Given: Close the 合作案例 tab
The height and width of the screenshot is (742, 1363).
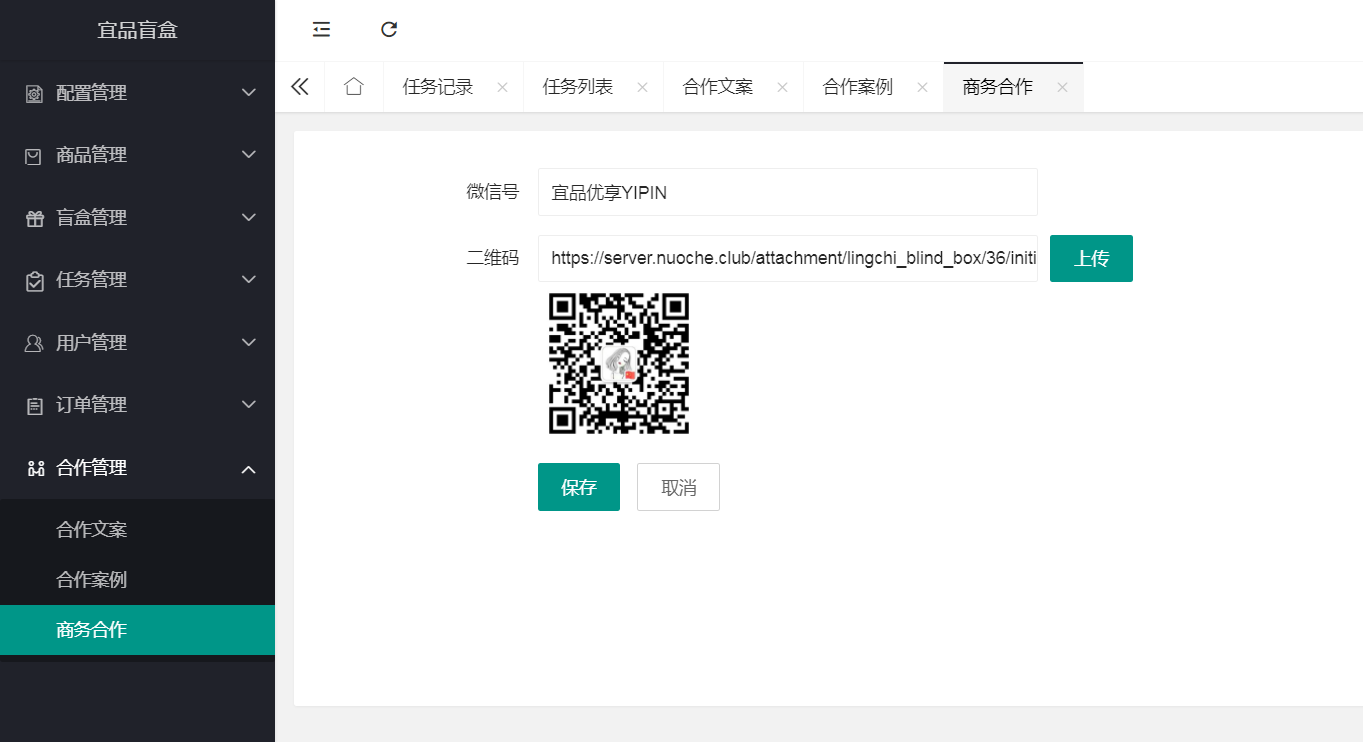Looking at the screenshot, I should pos(922,87).
